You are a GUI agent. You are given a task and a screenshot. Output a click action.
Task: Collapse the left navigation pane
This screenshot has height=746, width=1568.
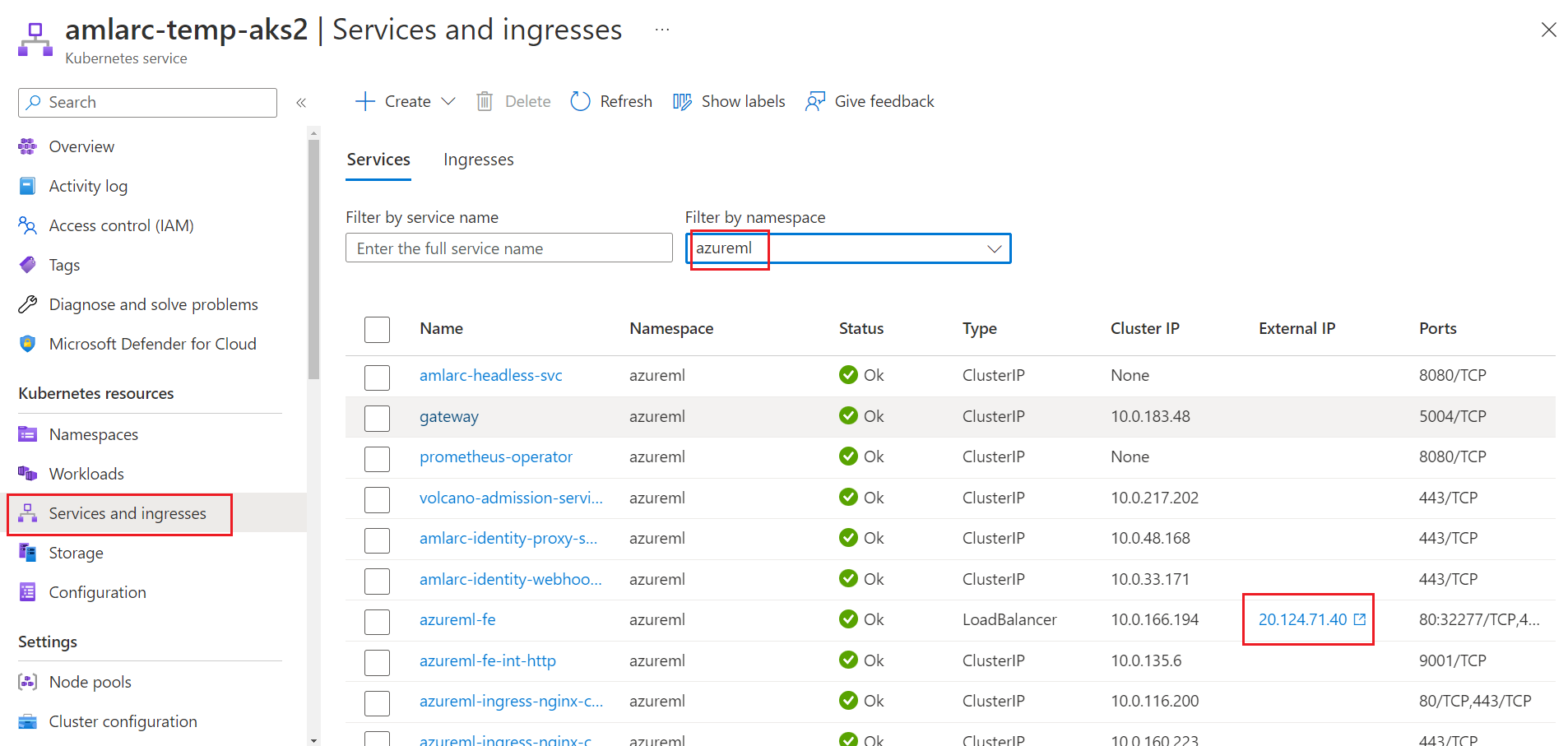(x=301, y=102)
